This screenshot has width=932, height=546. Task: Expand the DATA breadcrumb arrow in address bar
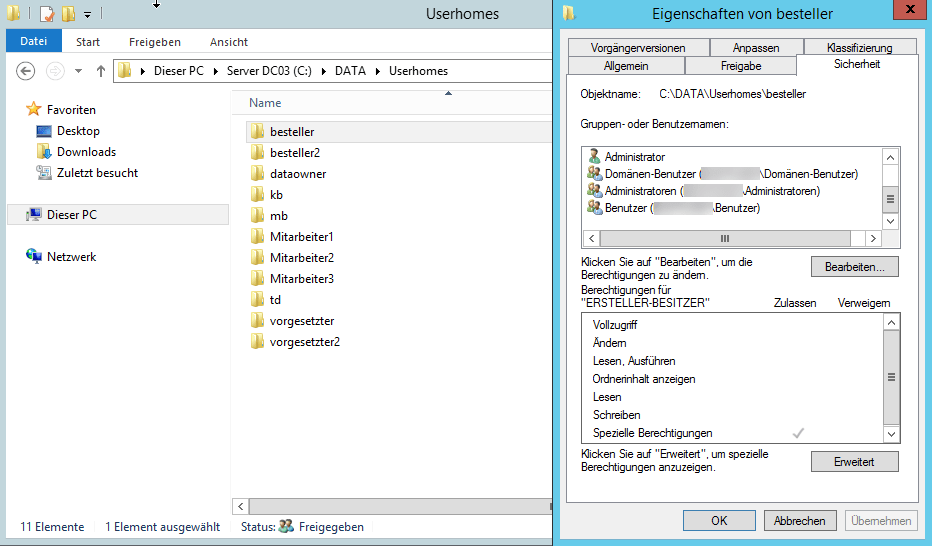pos(379,71)
